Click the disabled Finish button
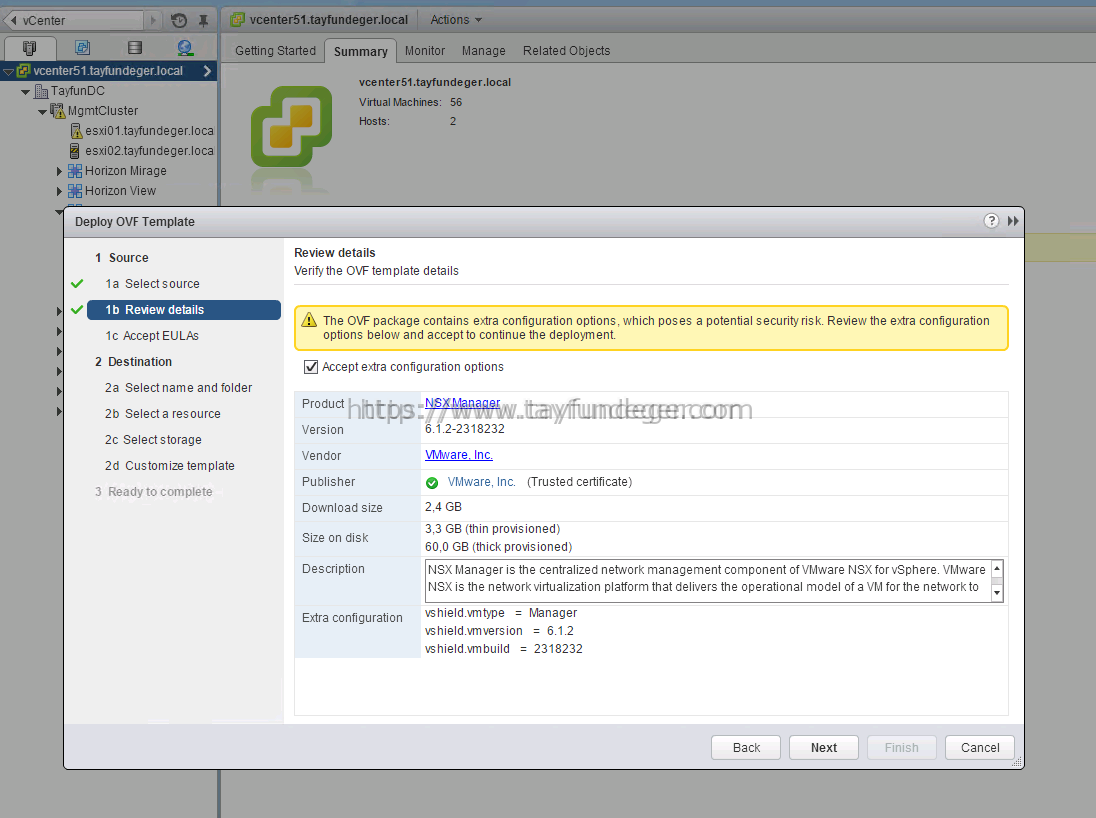 (902, 747)
